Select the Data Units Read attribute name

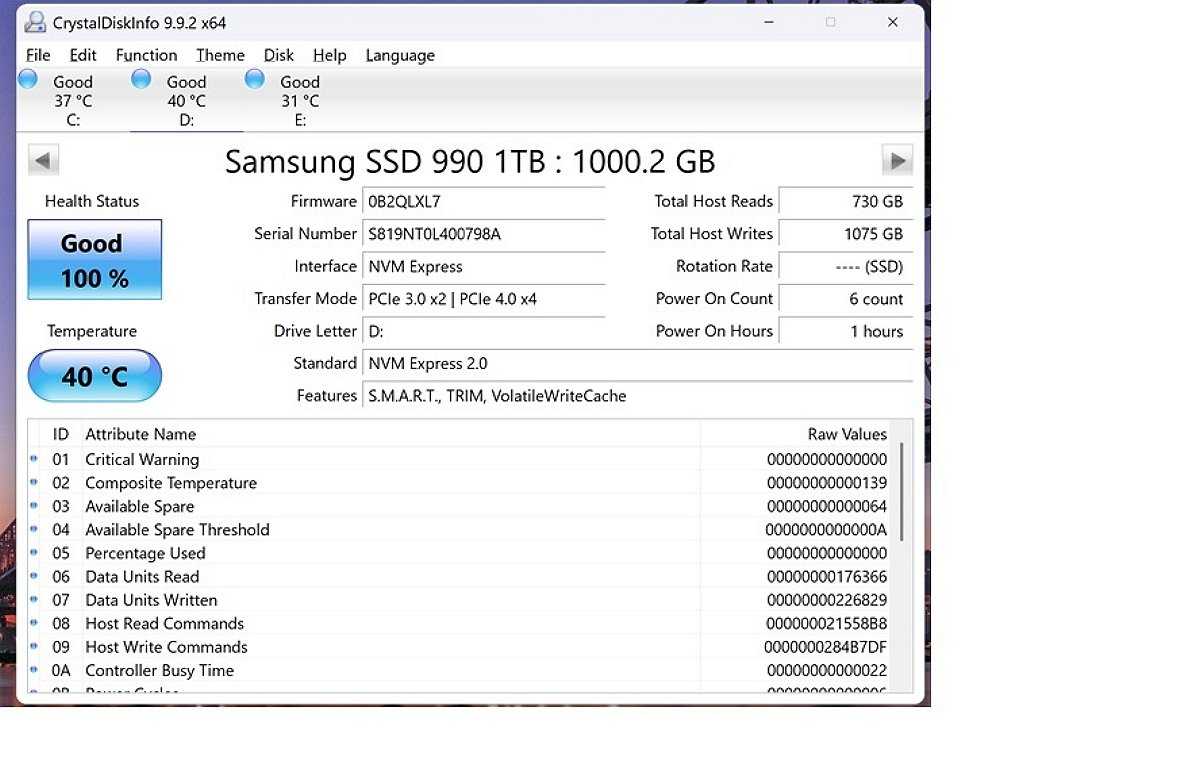[142, 576]
